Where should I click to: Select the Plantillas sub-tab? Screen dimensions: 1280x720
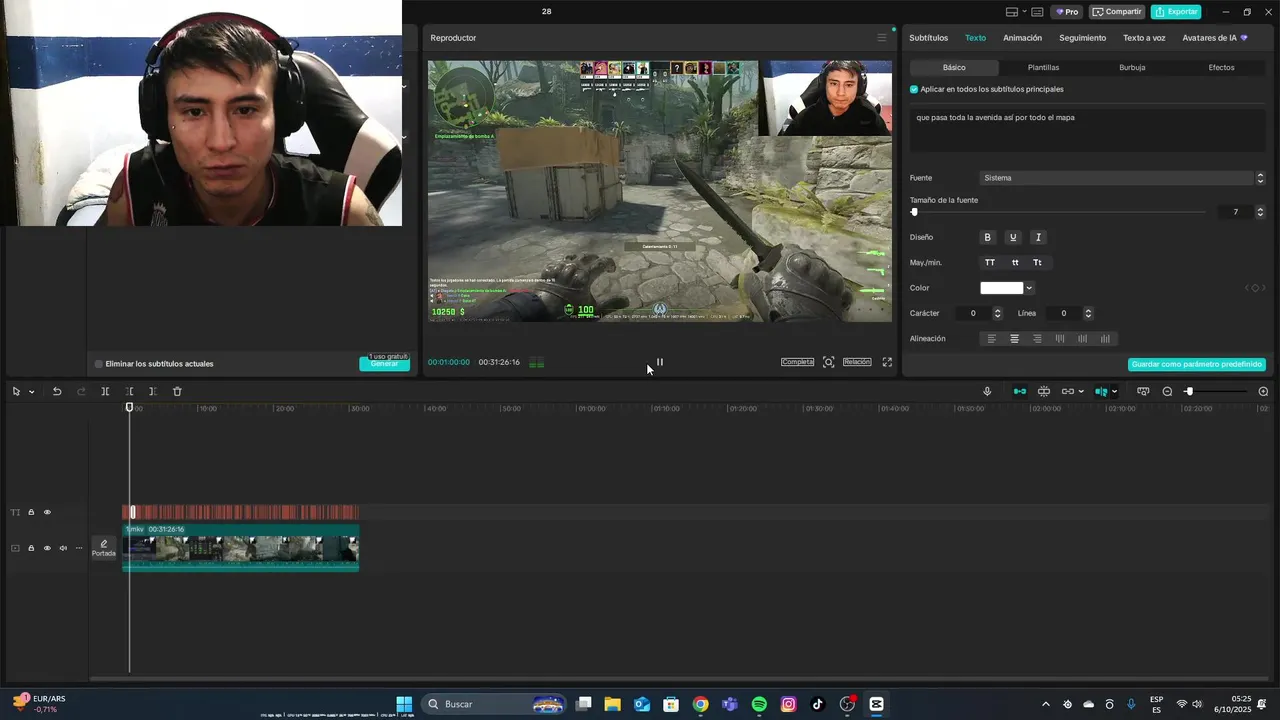(1043, 68)
